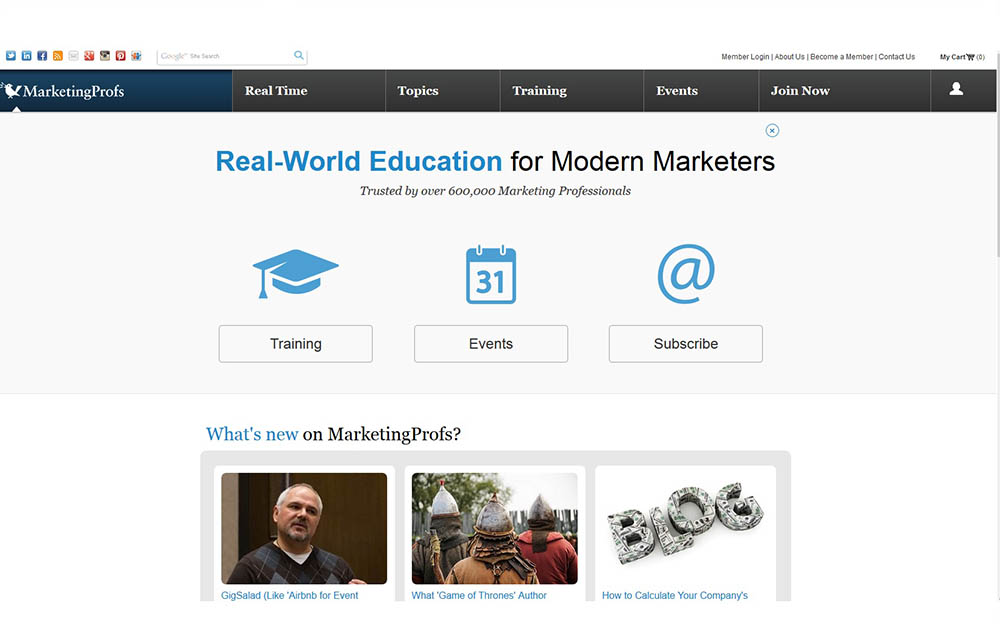
Task: Click the Subscribe button
Action: coord(686,344)
